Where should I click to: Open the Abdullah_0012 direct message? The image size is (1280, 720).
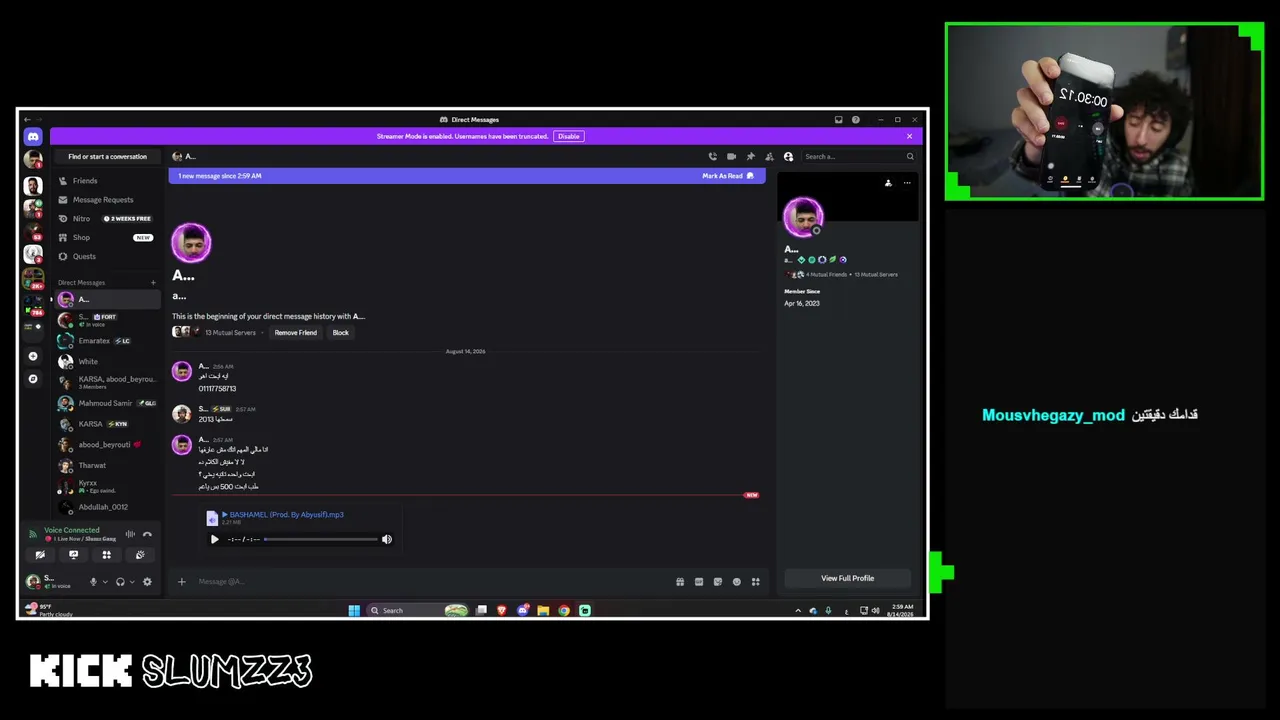(107, 507)
